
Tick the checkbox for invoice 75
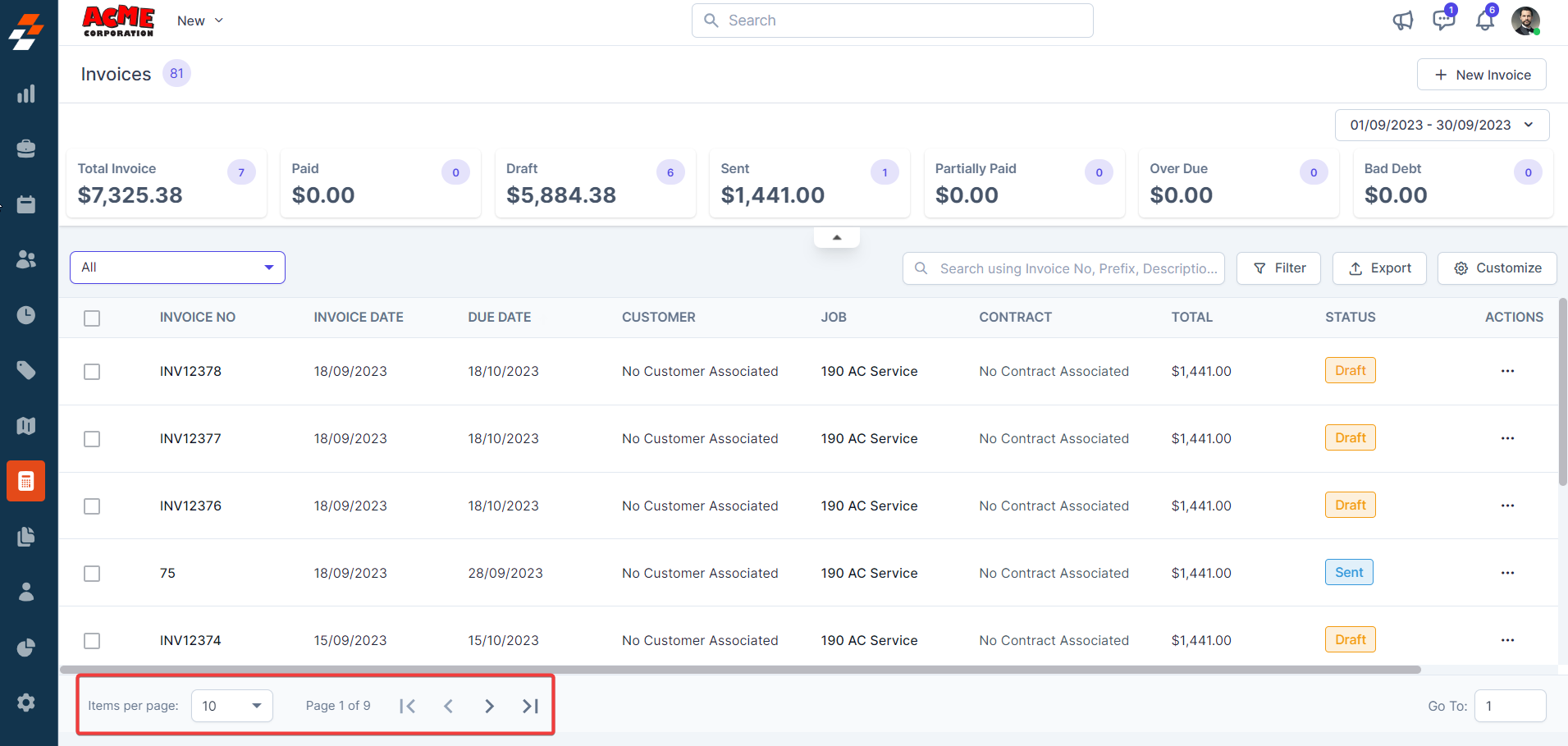[x=92, y=574]
